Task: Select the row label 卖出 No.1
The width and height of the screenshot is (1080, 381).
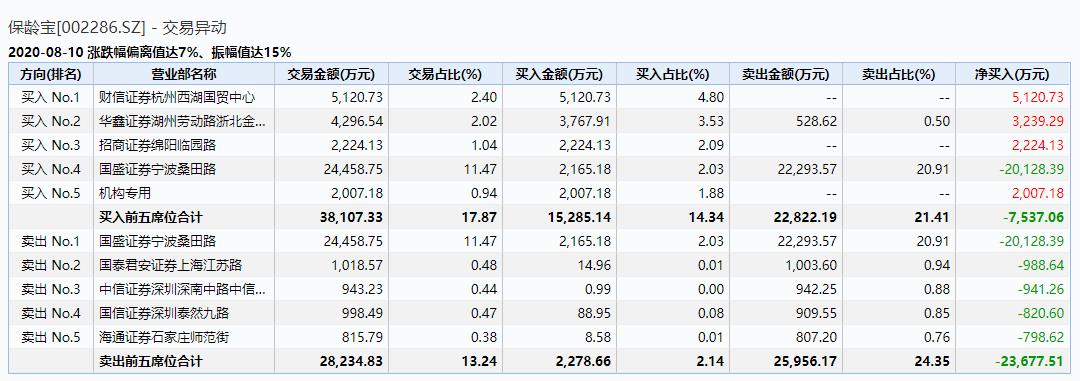Action: tap(51, 241)
